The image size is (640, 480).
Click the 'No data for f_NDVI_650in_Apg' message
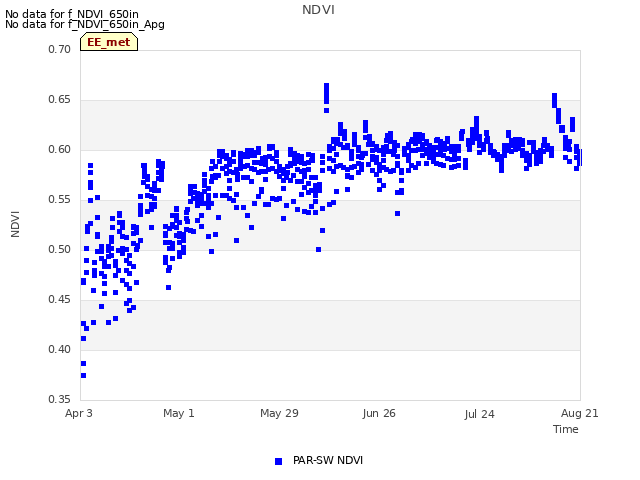tap(85, 24)
